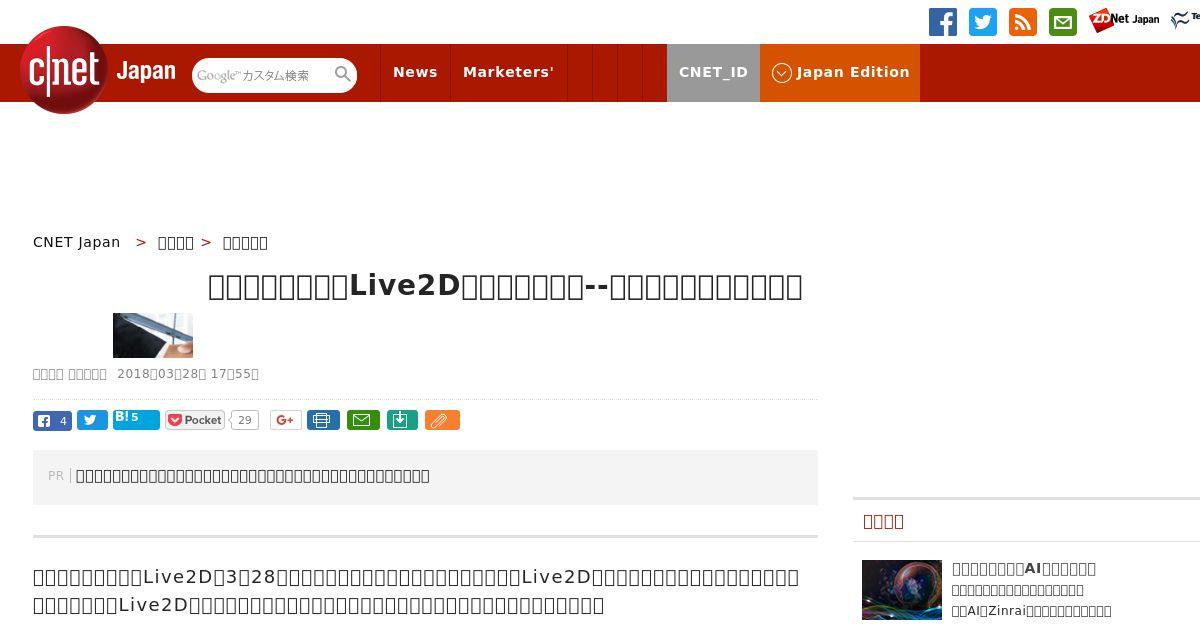Visit the ZDNet Japan logo link
The width and height of the screenshot is (1200, 630).
click(1124, 20)
